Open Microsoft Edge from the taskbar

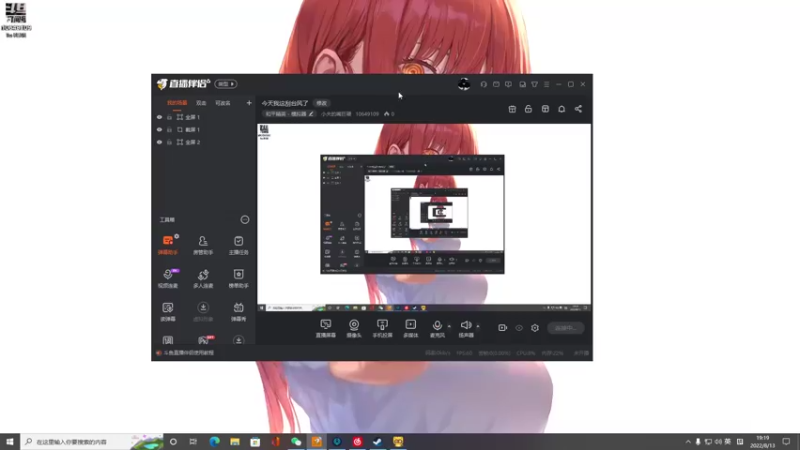pos(214,442)
